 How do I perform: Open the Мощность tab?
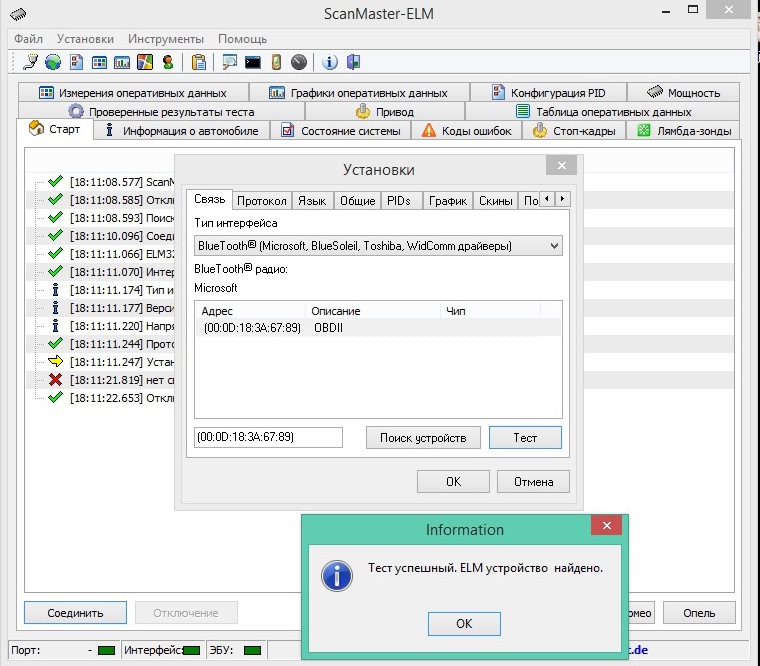coord(683,93)
